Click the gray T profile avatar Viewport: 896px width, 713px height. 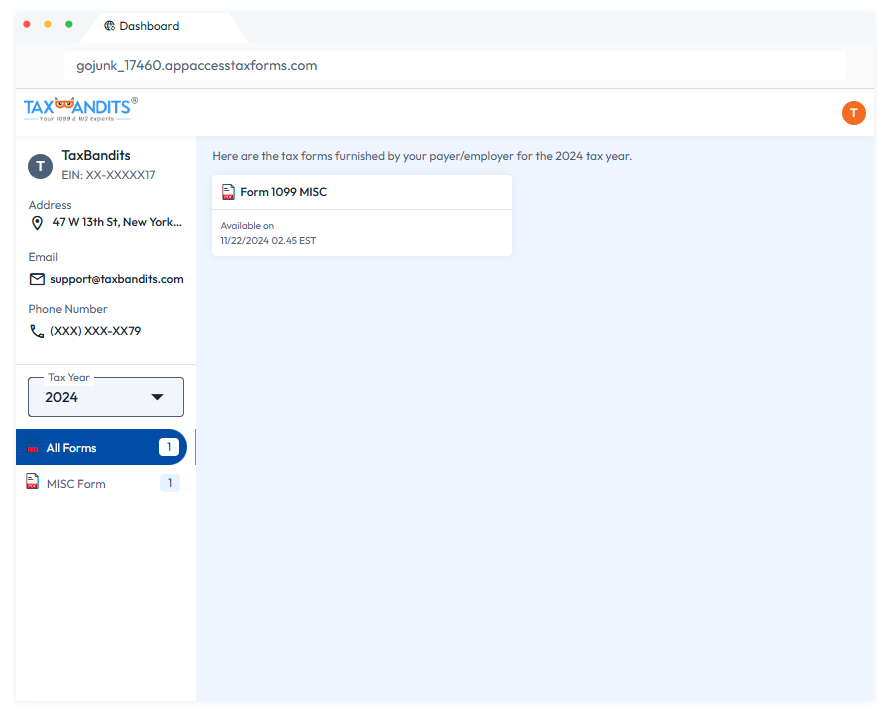pyautogui.click(x=40, y=166)
